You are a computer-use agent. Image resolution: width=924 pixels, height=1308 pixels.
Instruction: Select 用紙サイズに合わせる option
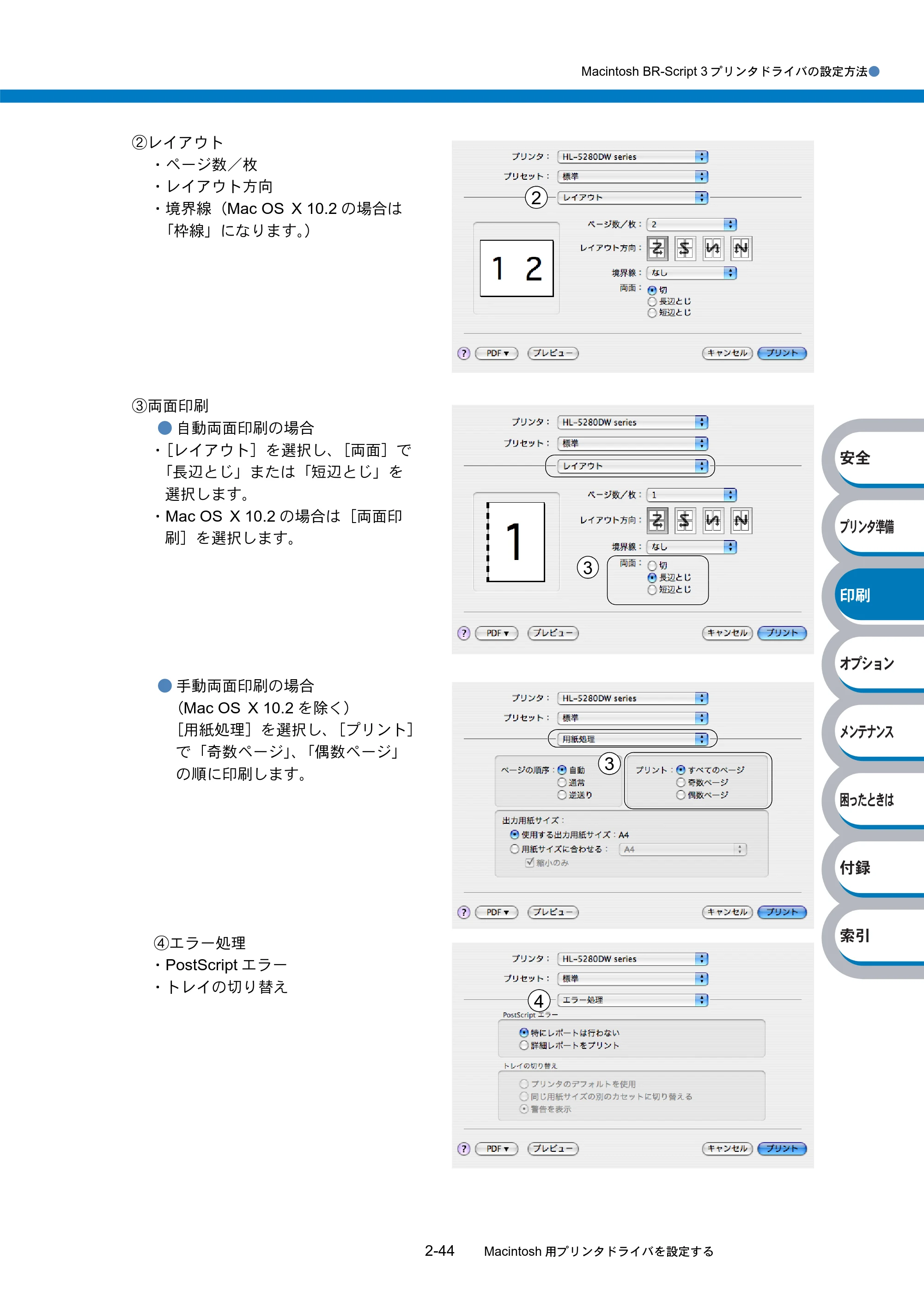[515, 849]
